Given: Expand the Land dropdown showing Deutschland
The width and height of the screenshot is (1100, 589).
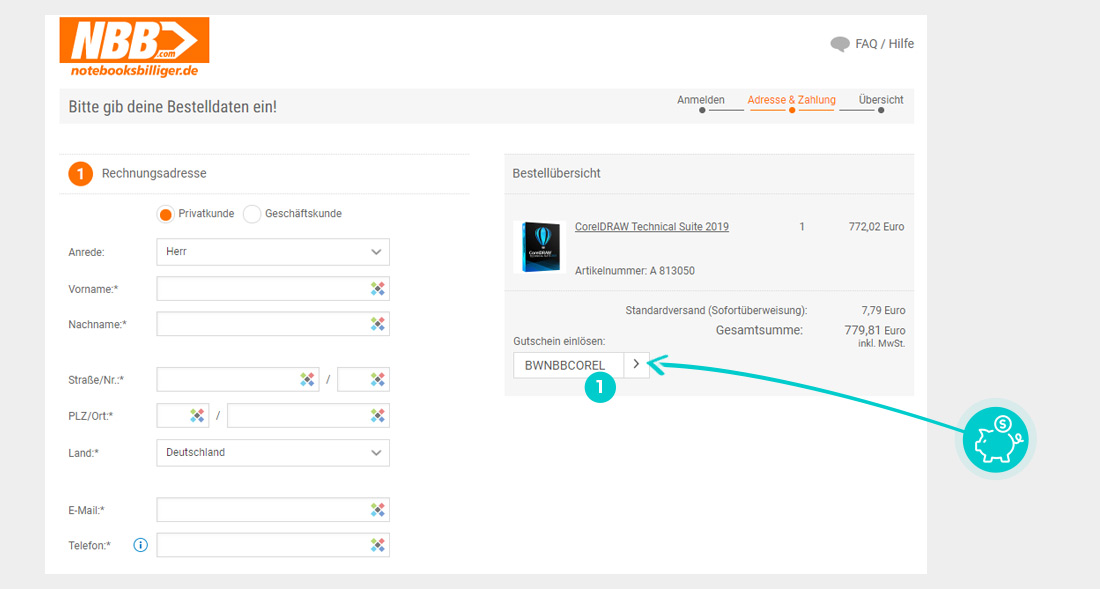Looking at the screenshot, I should [273, 452].
